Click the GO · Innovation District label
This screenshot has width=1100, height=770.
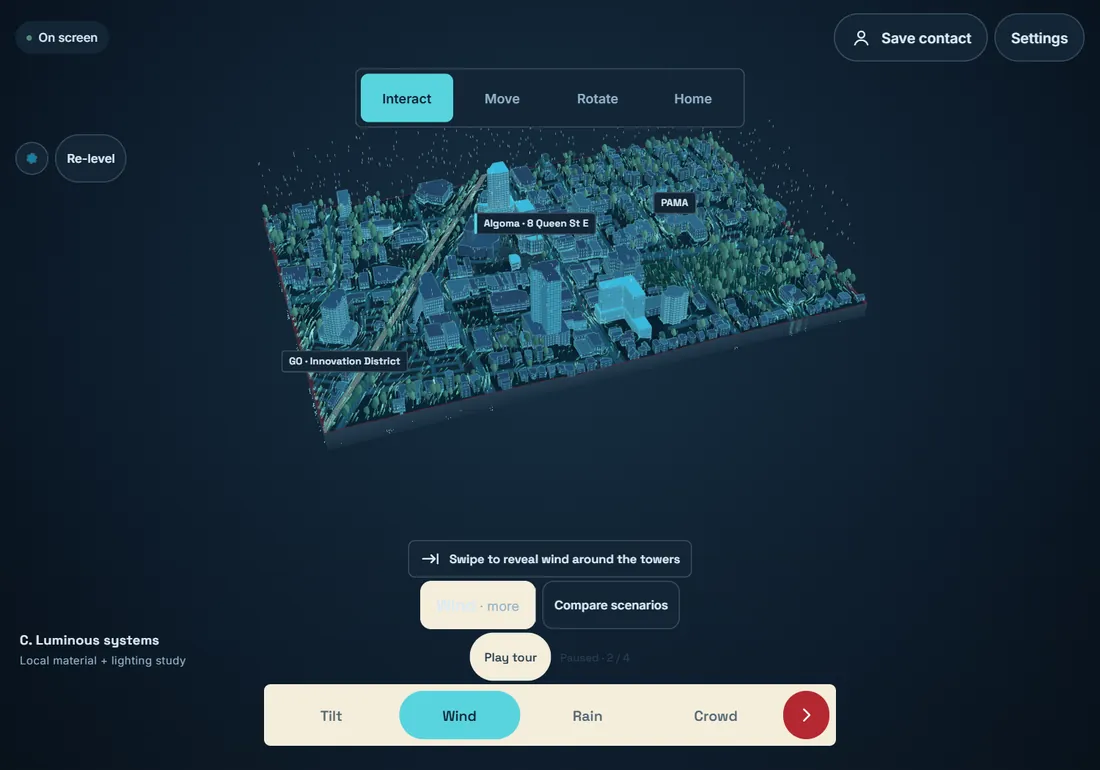344,361
